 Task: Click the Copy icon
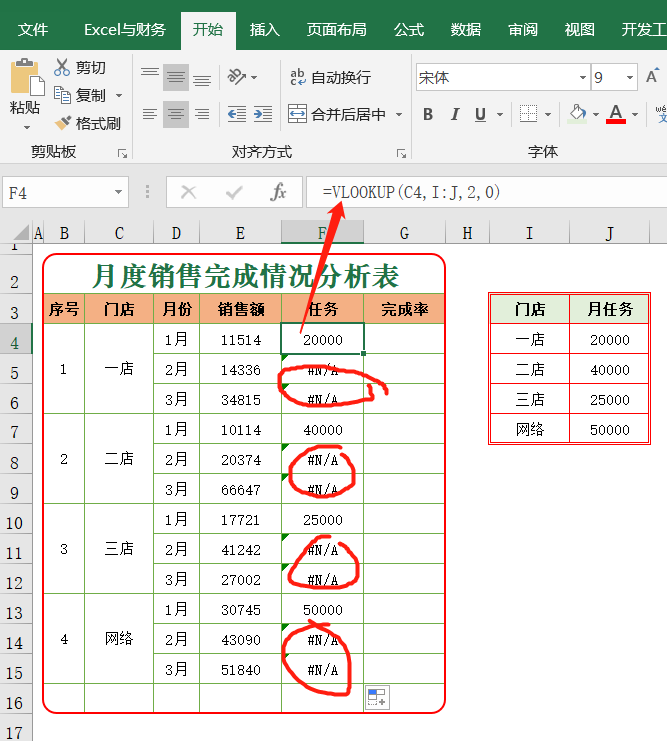62,95
